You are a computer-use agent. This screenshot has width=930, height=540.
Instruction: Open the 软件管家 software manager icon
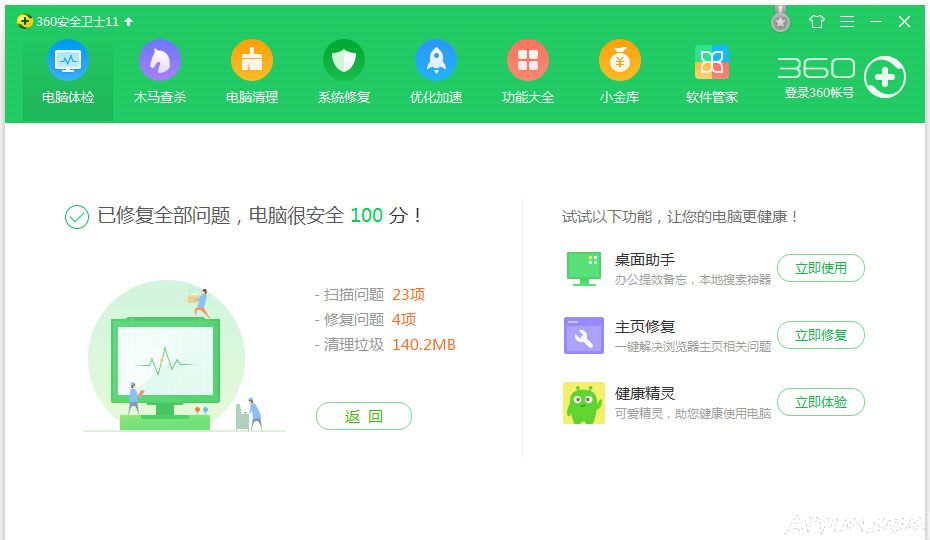(x=712, y=62)
